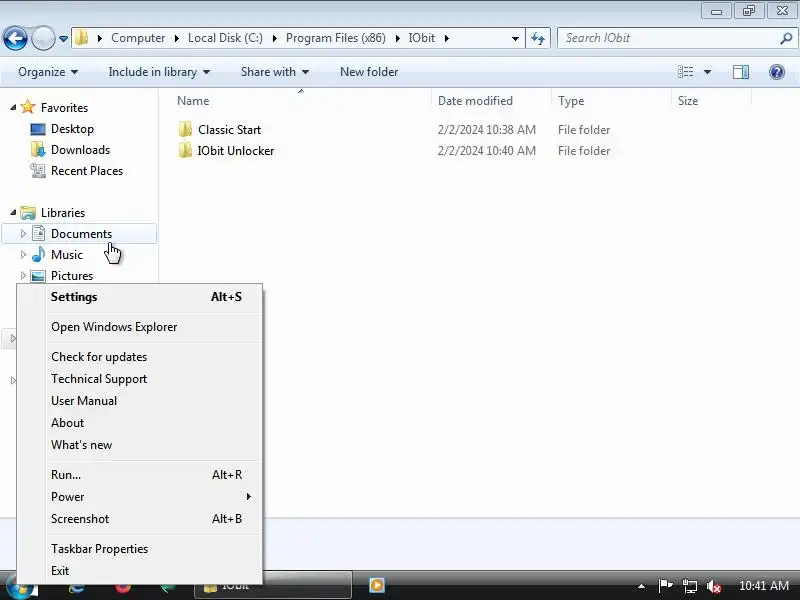Screen dimensions: 800x600
Task: Click the search magnifier icon
Action: tap(786, 38)
